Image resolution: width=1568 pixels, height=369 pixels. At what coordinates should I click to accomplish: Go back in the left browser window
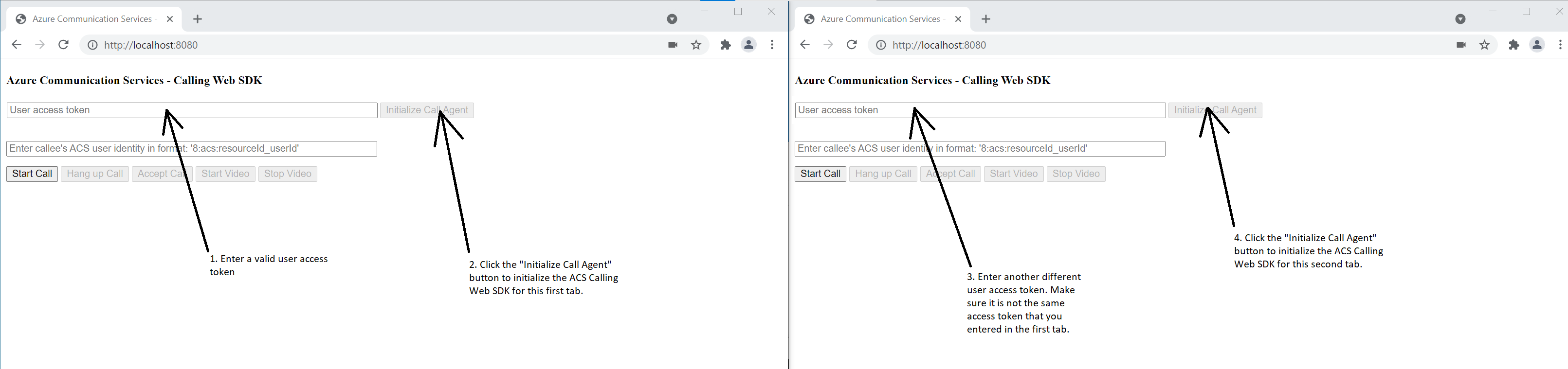17,44
